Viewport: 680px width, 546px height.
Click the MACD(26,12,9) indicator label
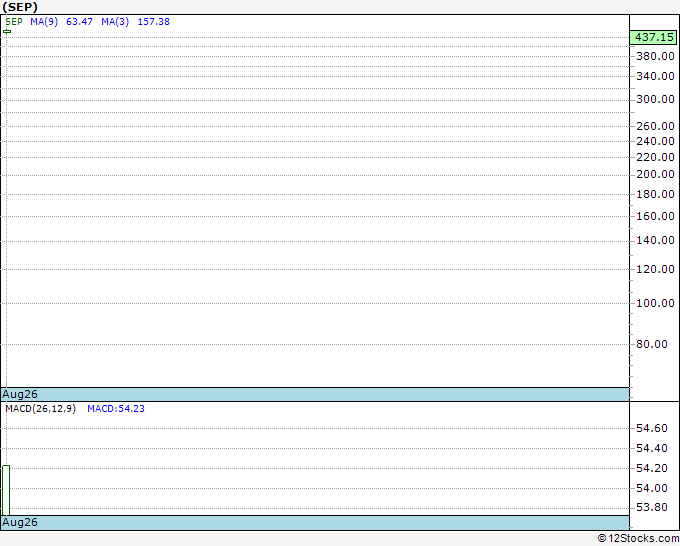click(x=41, y=409)
